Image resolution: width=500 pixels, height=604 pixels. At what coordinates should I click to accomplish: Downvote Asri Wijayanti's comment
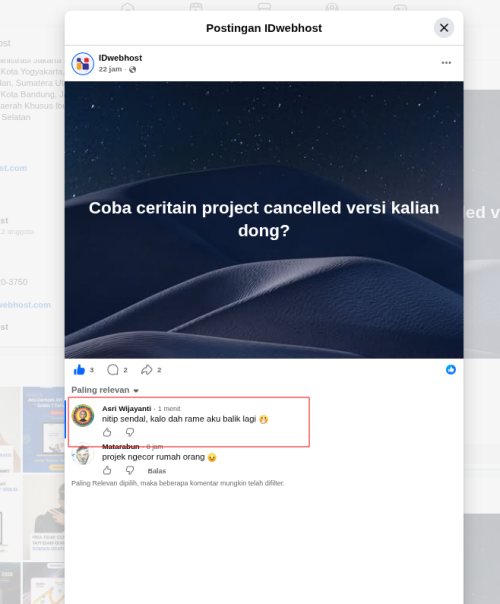130,432
